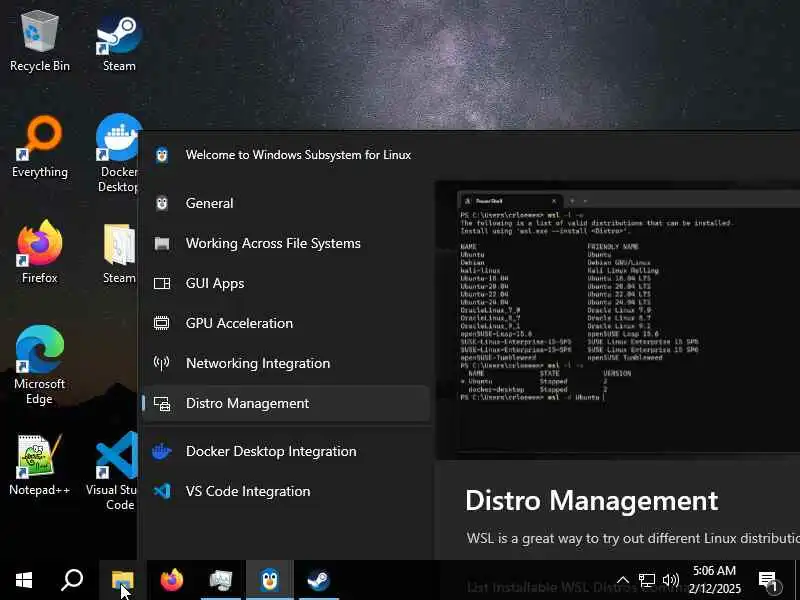Open the notification center
800x600 pixels.
[768, 581]
